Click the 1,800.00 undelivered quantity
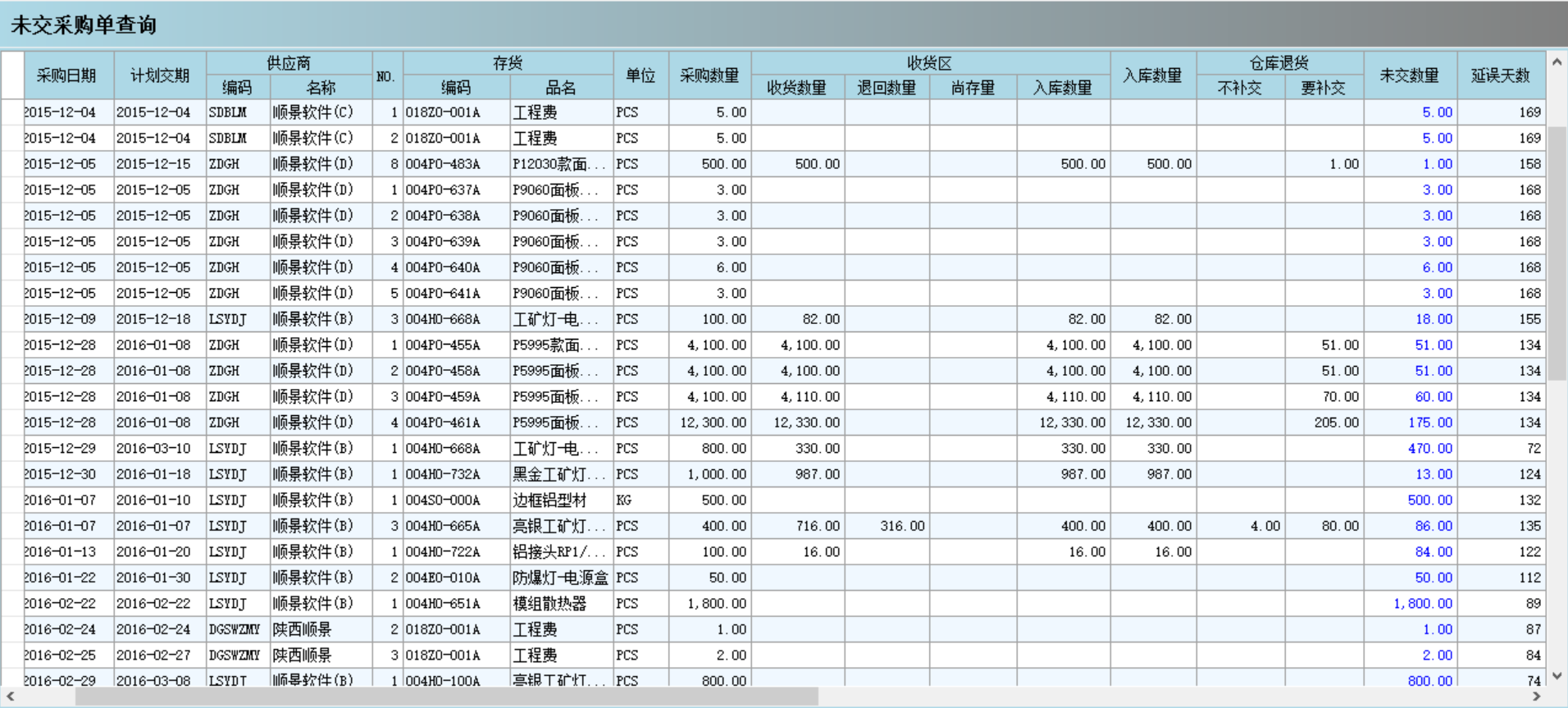1568x708 pixels. click(1410, 604)
